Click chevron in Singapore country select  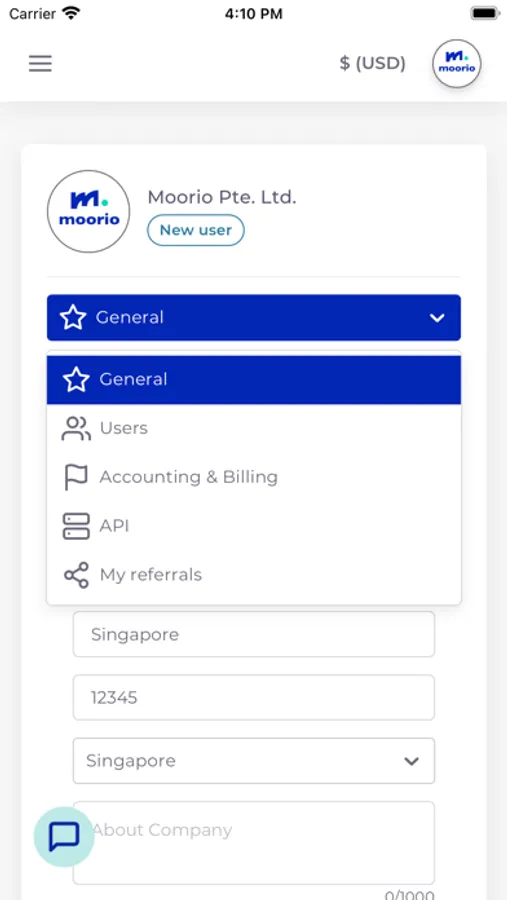coord(411,761)
